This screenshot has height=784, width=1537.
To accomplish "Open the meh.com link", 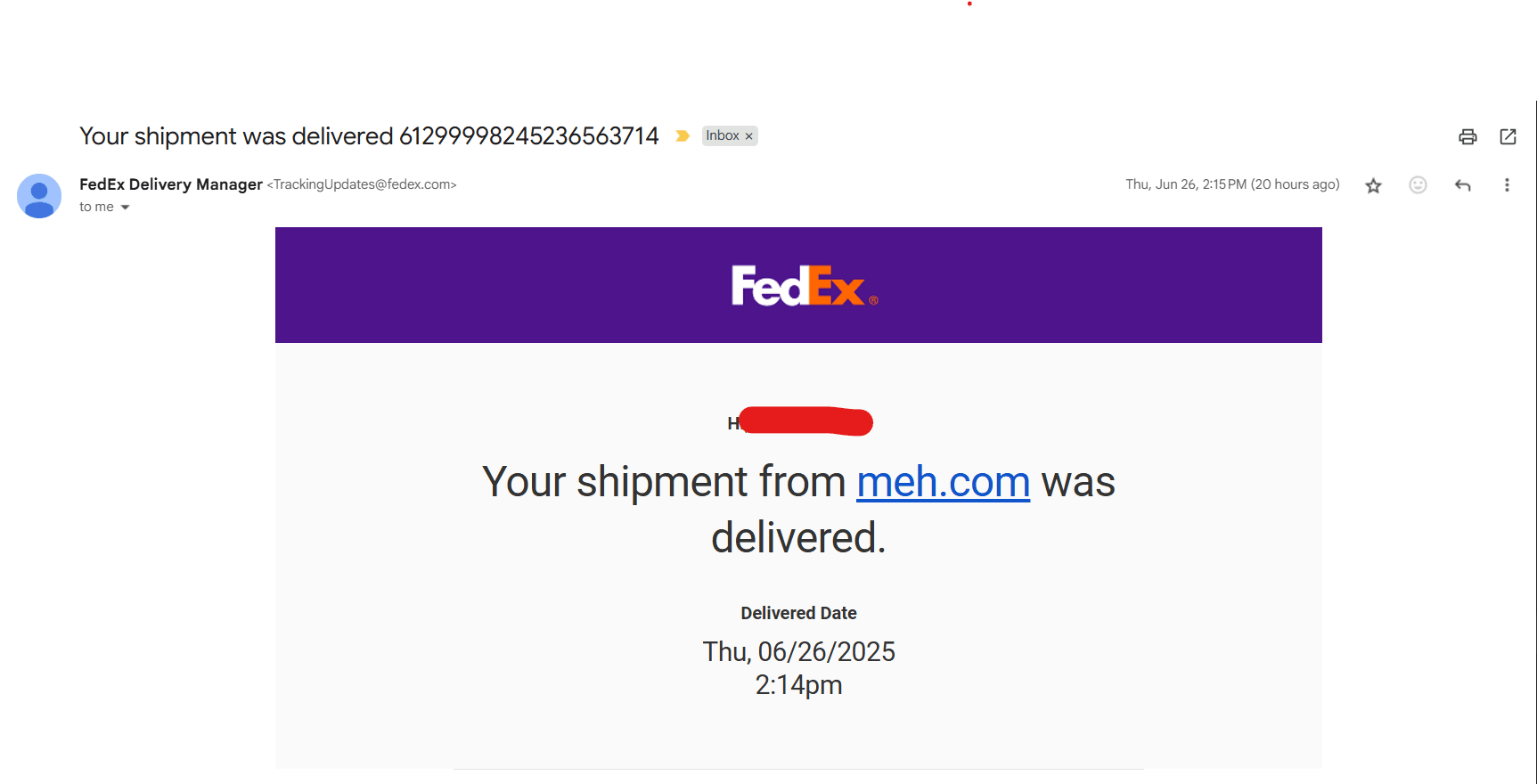I will (x=943, y=482).
